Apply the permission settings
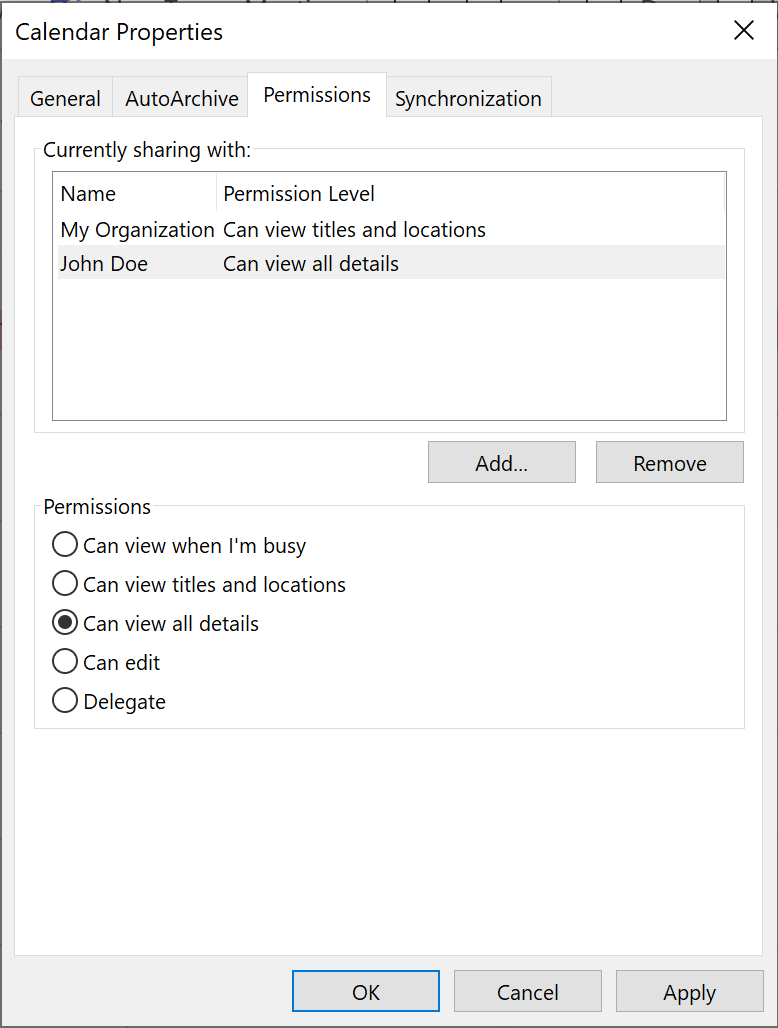The height and width of the screenshot is (1028, 778). (x=689, y=992)
